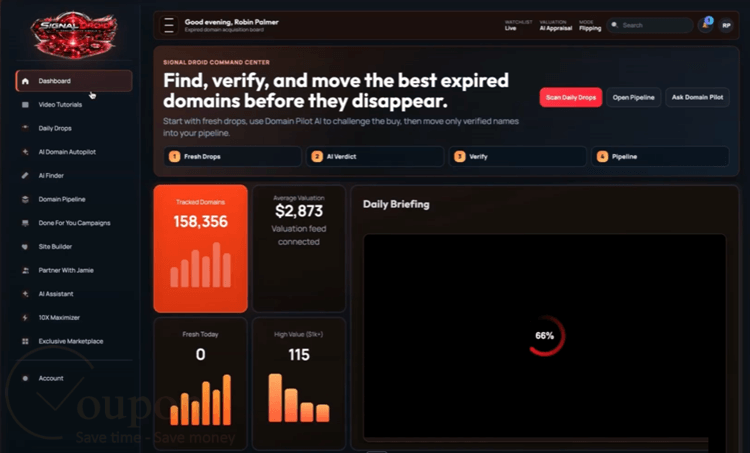Click the Average Valuation card
The image size is (750, 453).
point(299,249)
